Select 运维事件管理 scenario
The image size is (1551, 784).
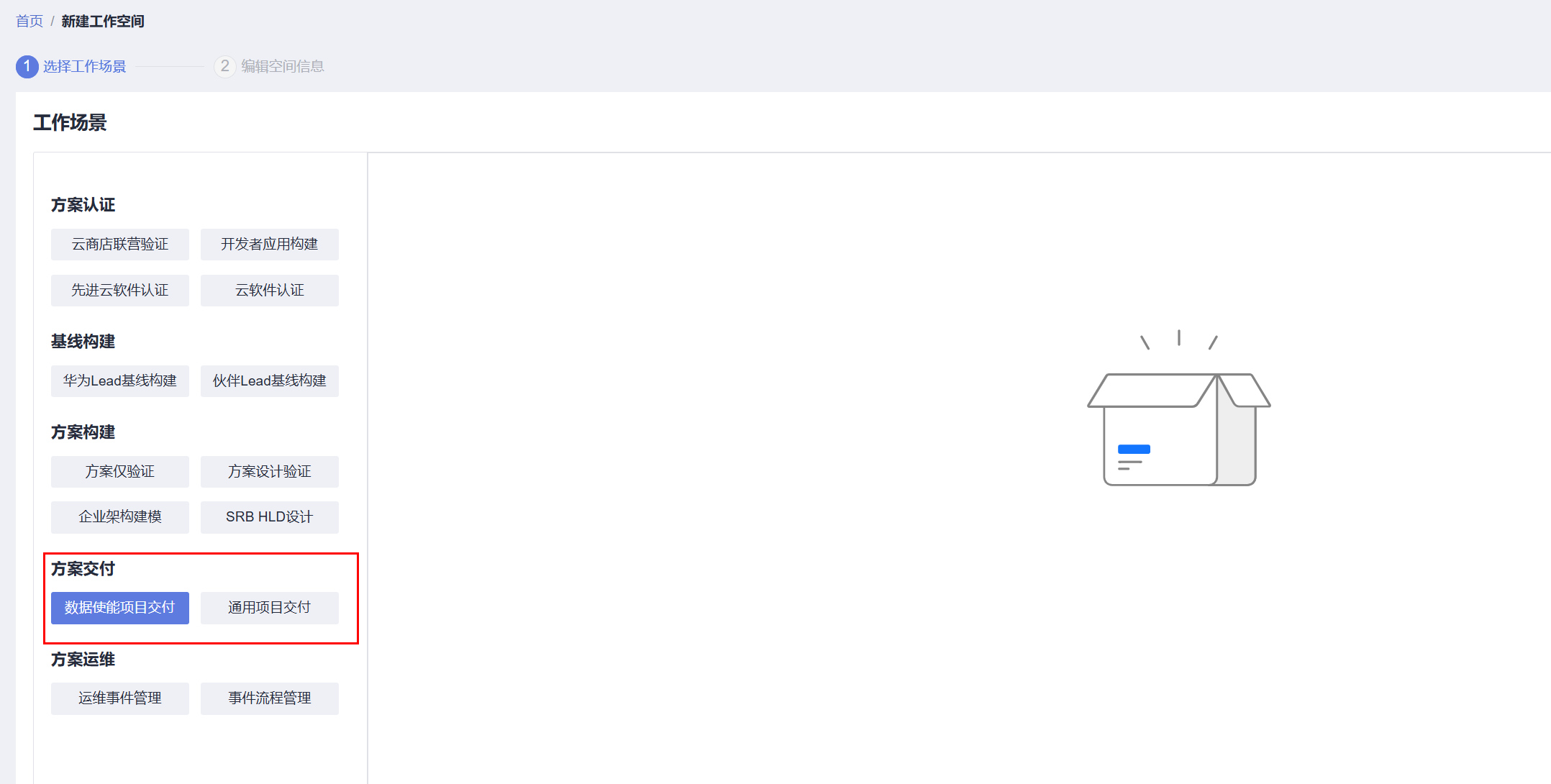120,698
